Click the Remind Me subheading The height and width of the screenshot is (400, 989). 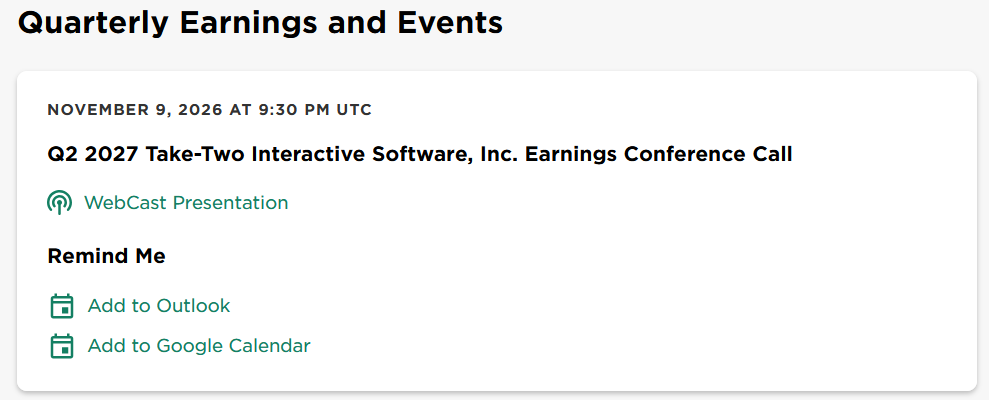[x=107, y=256]
